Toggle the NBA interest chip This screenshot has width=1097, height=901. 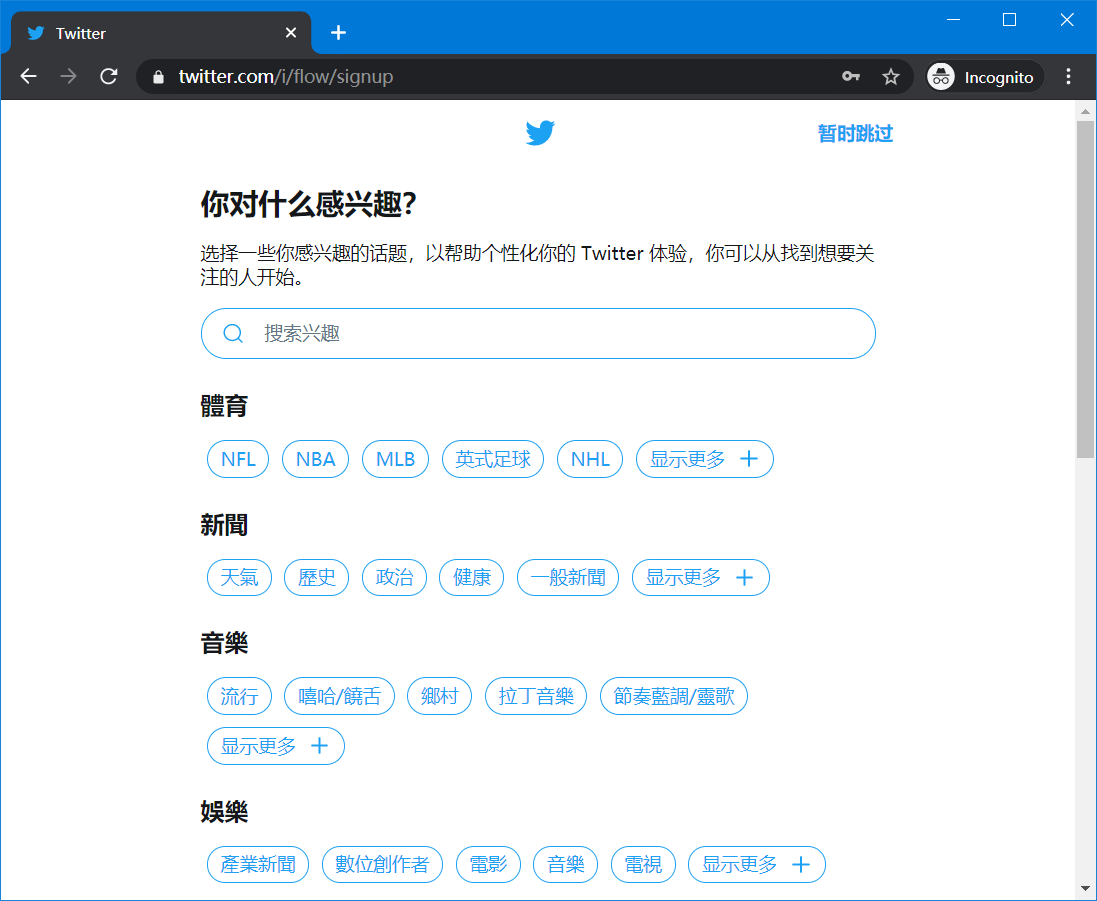316,459
